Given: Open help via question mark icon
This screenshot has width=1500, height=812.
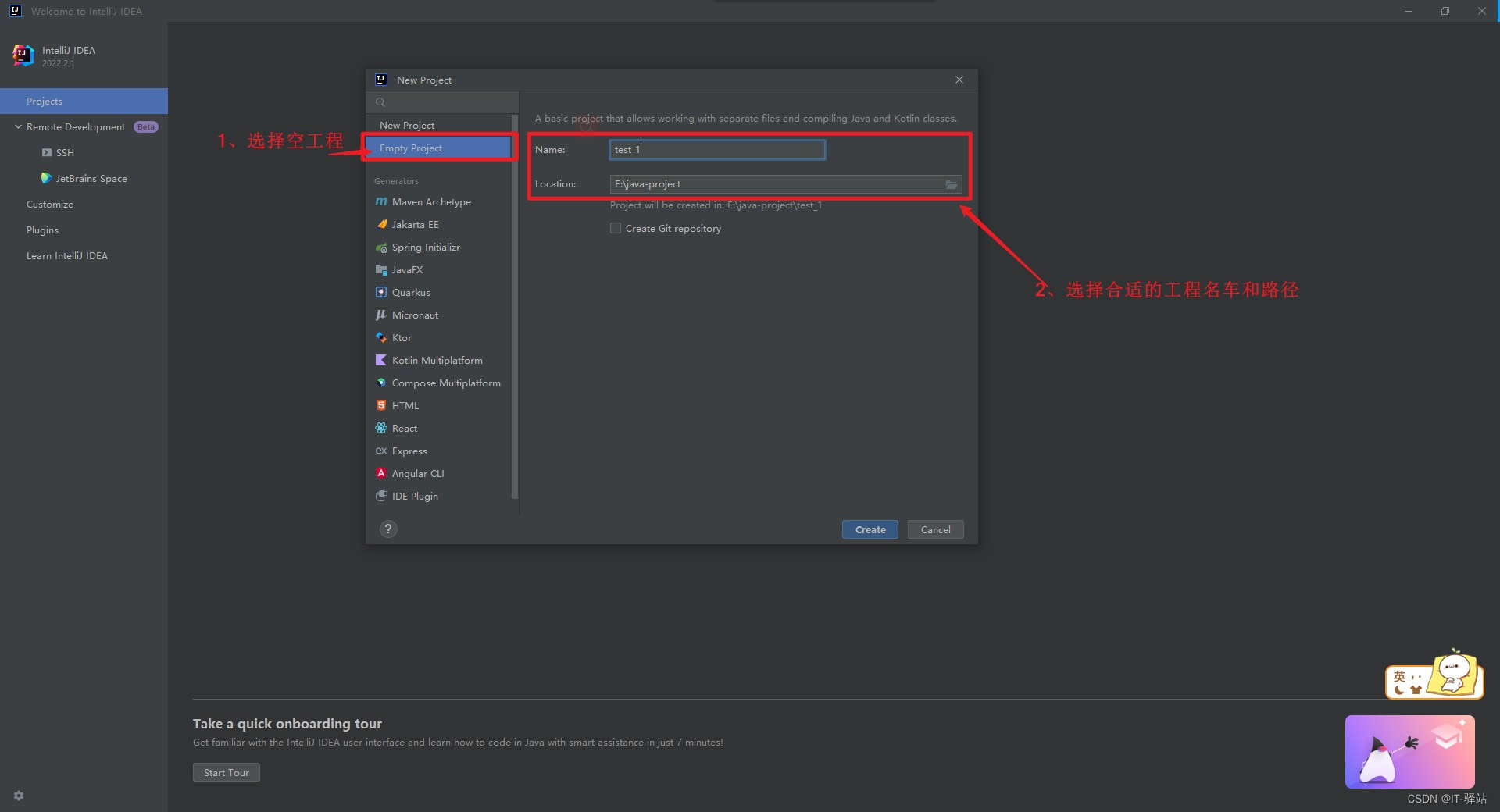Looking at the screenshot, I should point(388,529).
